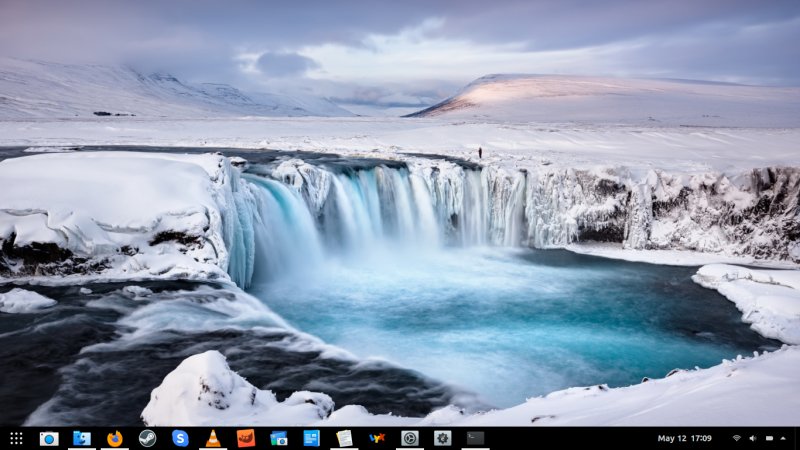Open the file manager from the dock

pyautogui.click(x=82, y=438)
